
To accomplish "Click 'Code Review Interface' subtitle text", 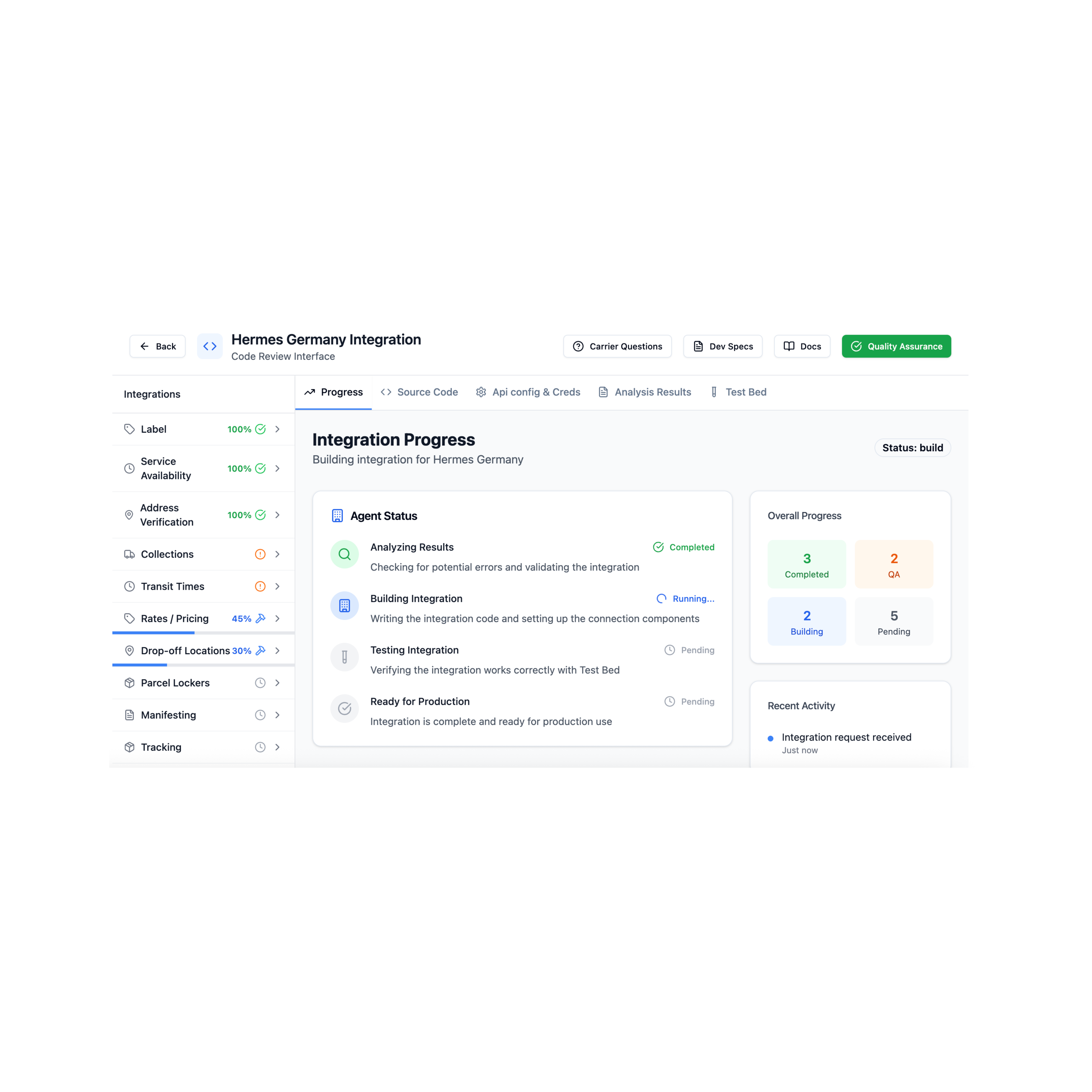I will (x=283, y=357).
